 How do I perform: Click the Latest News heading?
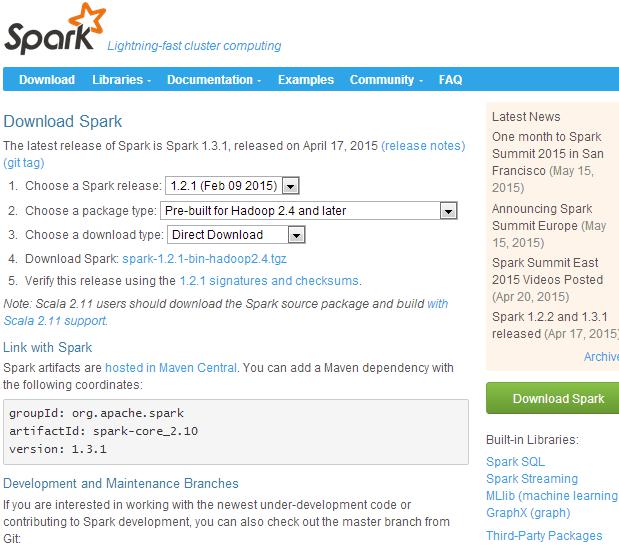[x=526, y=116]
